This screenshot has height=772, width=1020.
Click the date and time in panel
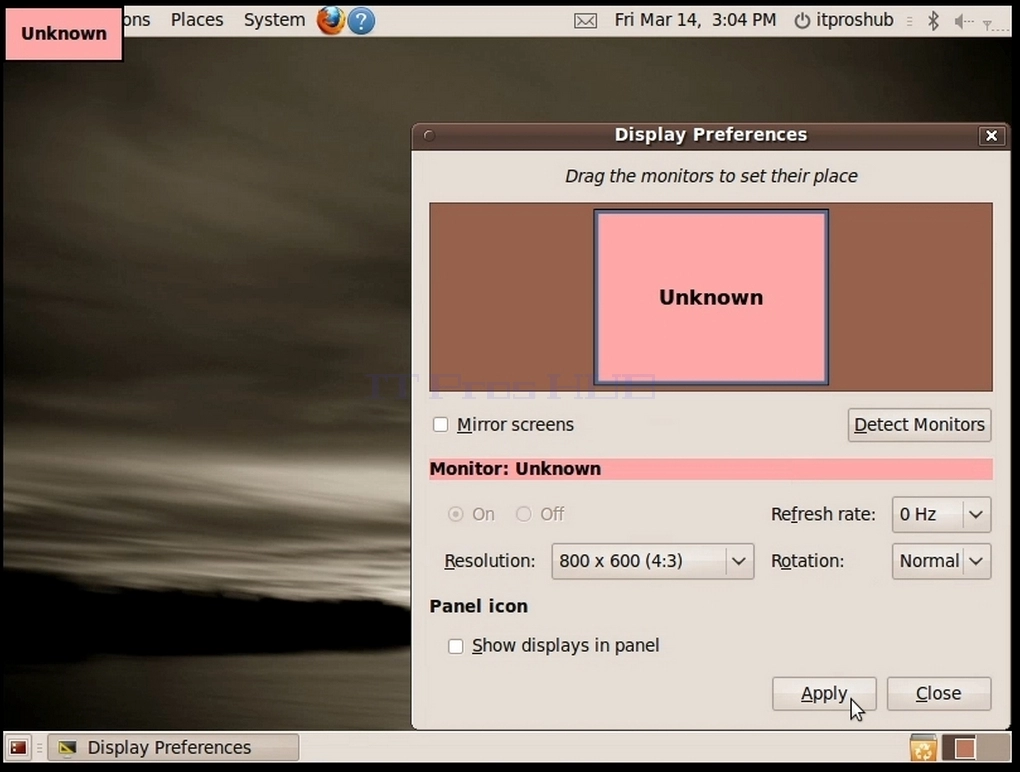(695, 20)
